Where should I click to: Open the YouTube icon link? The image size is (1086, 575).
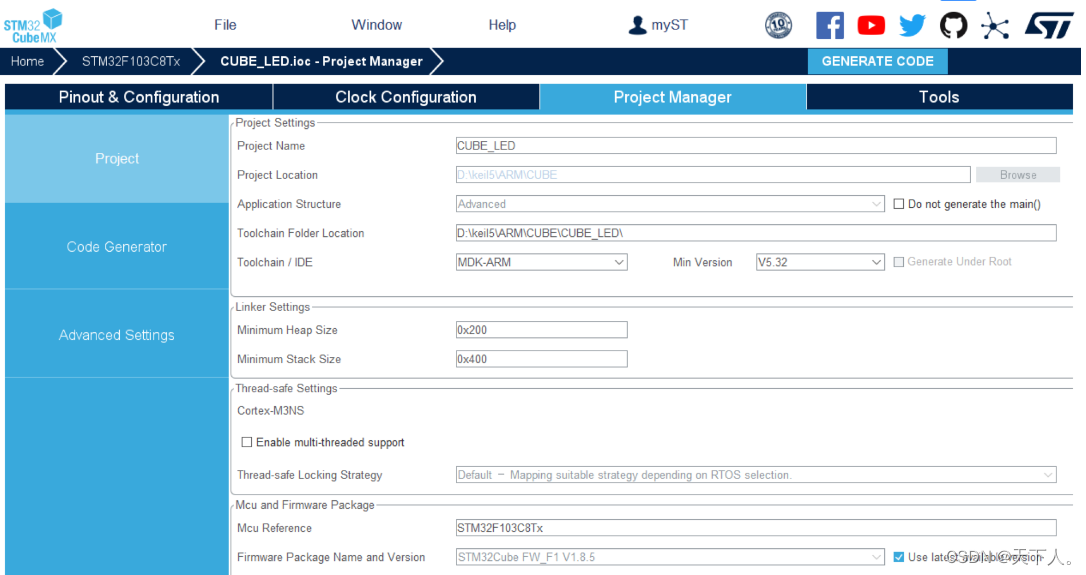click(871, 26)
